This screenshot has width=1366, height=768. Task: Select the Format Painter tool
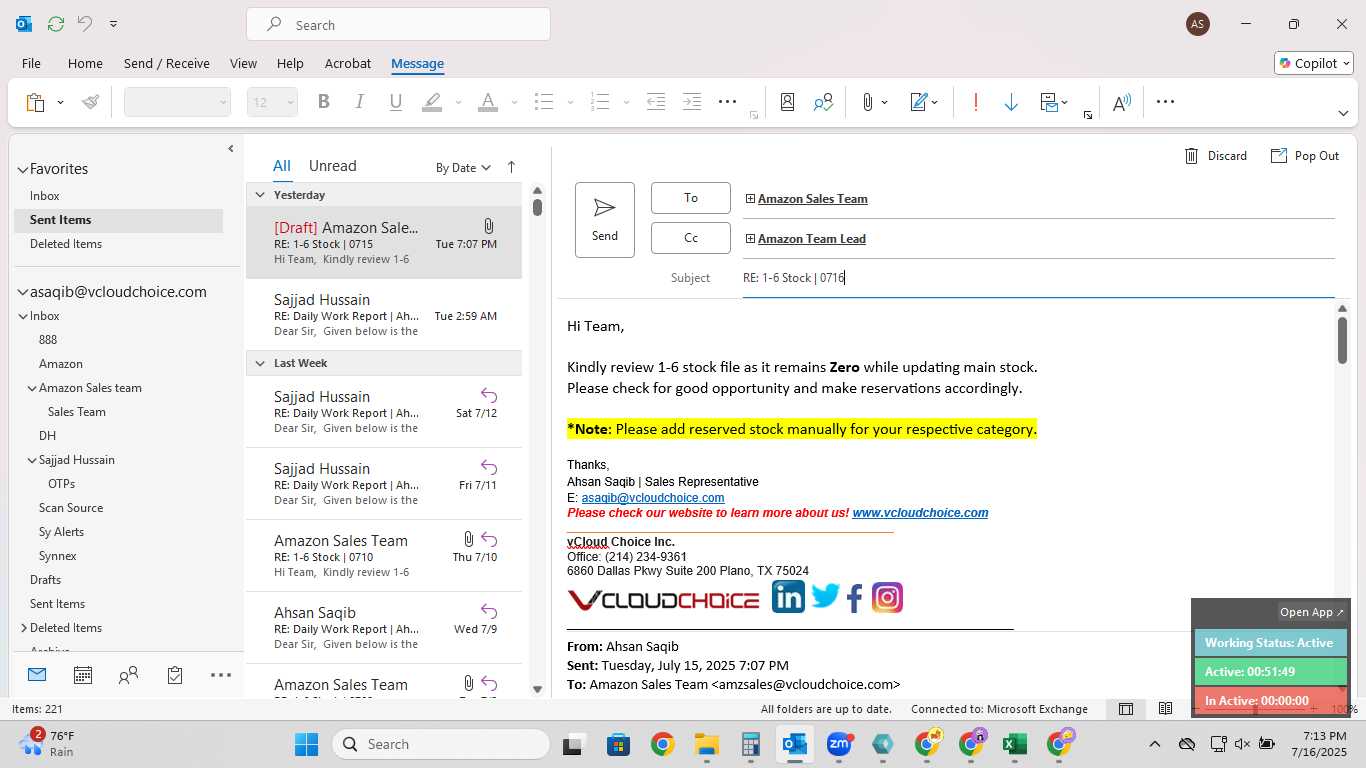click(91, 102)
